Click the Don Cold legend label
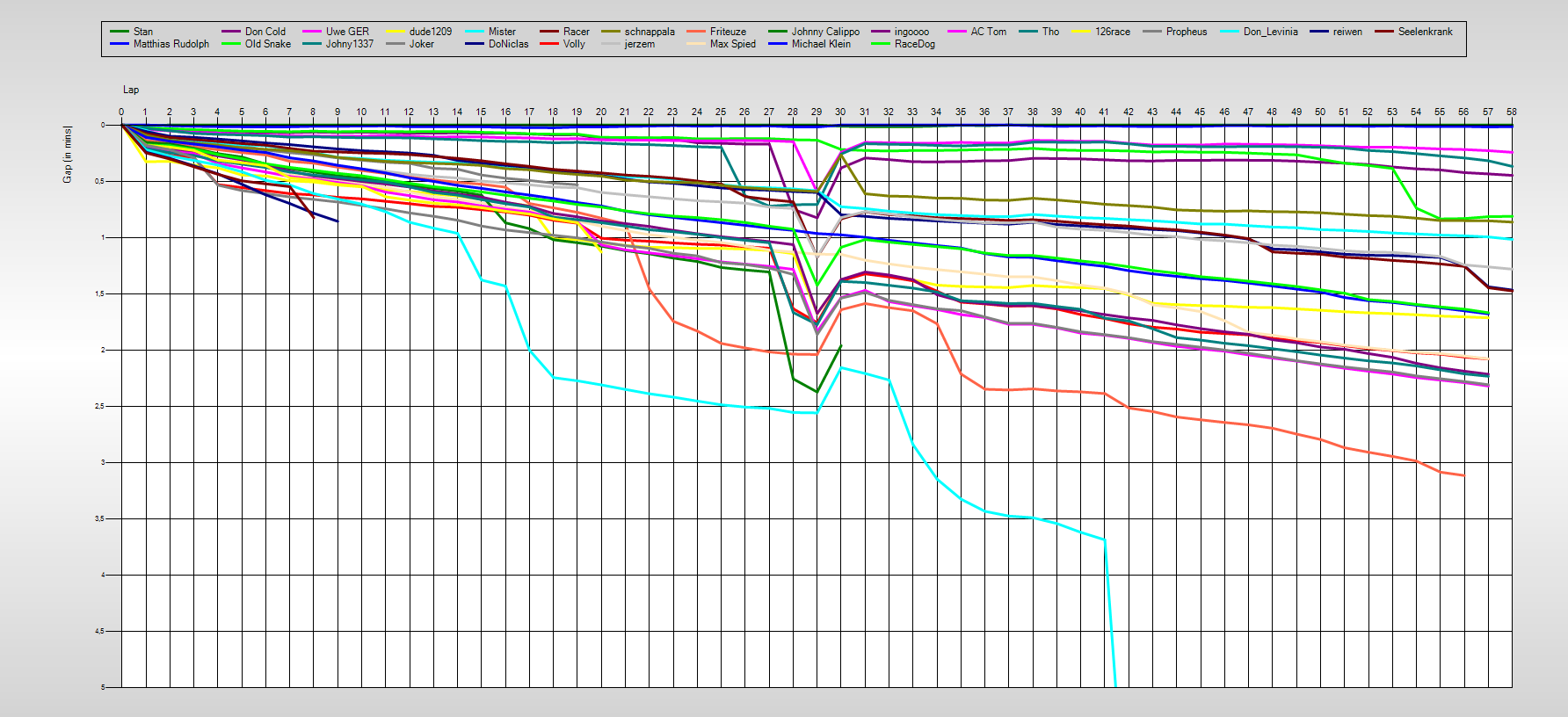Screen dimensions: 1568x717 pyautogui.click(x=265, y=32)
